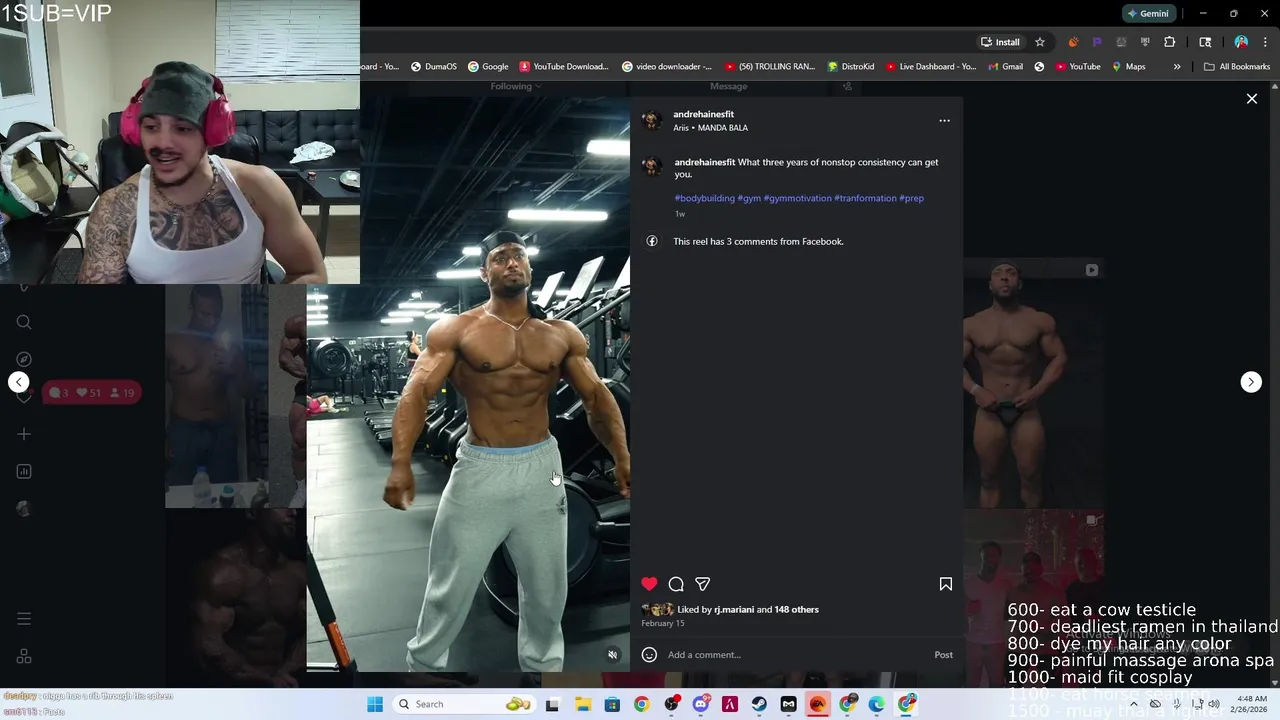
Task: Open the comment speech bubble icon
Action: 676,584
